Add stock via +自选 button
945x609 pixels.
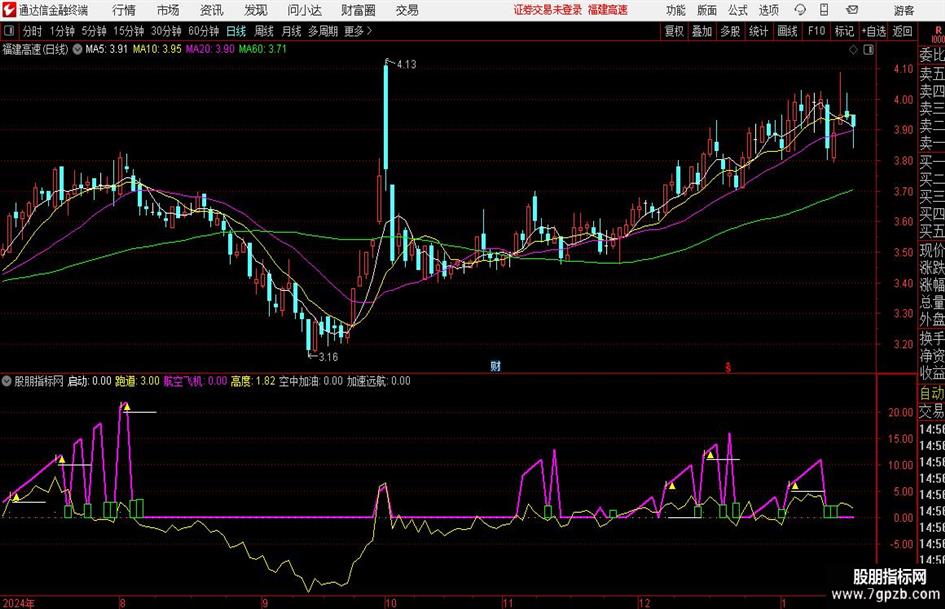tap(873, 31)
